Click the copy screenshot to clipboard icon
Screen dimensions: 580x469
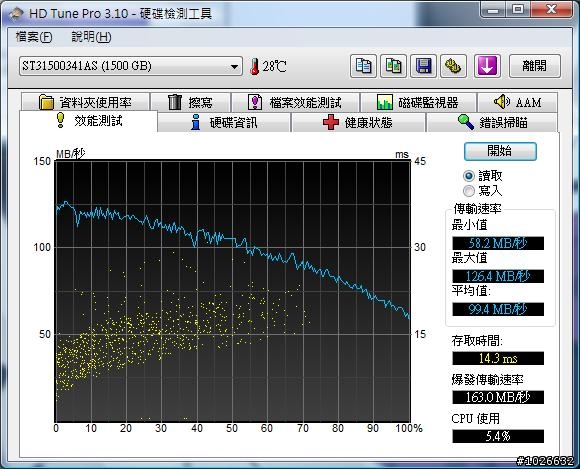[394, 66]
